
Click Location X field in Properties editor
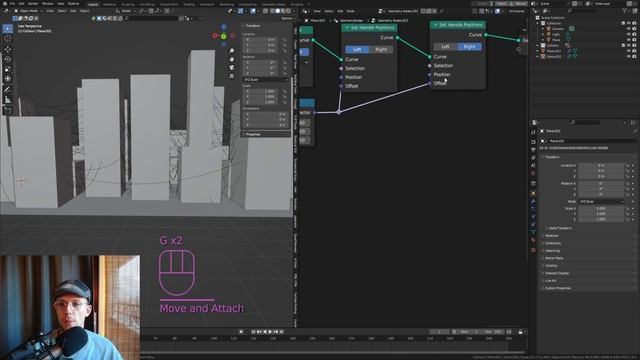pos(602,166)
